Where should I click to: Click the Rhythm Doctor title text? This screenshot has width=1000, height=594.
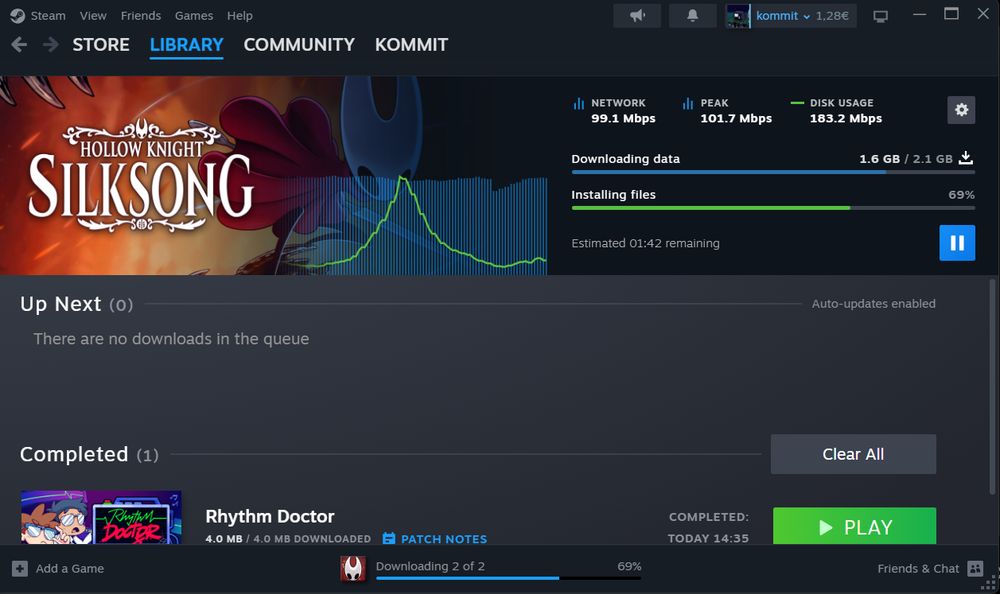[x=270, y=516]
